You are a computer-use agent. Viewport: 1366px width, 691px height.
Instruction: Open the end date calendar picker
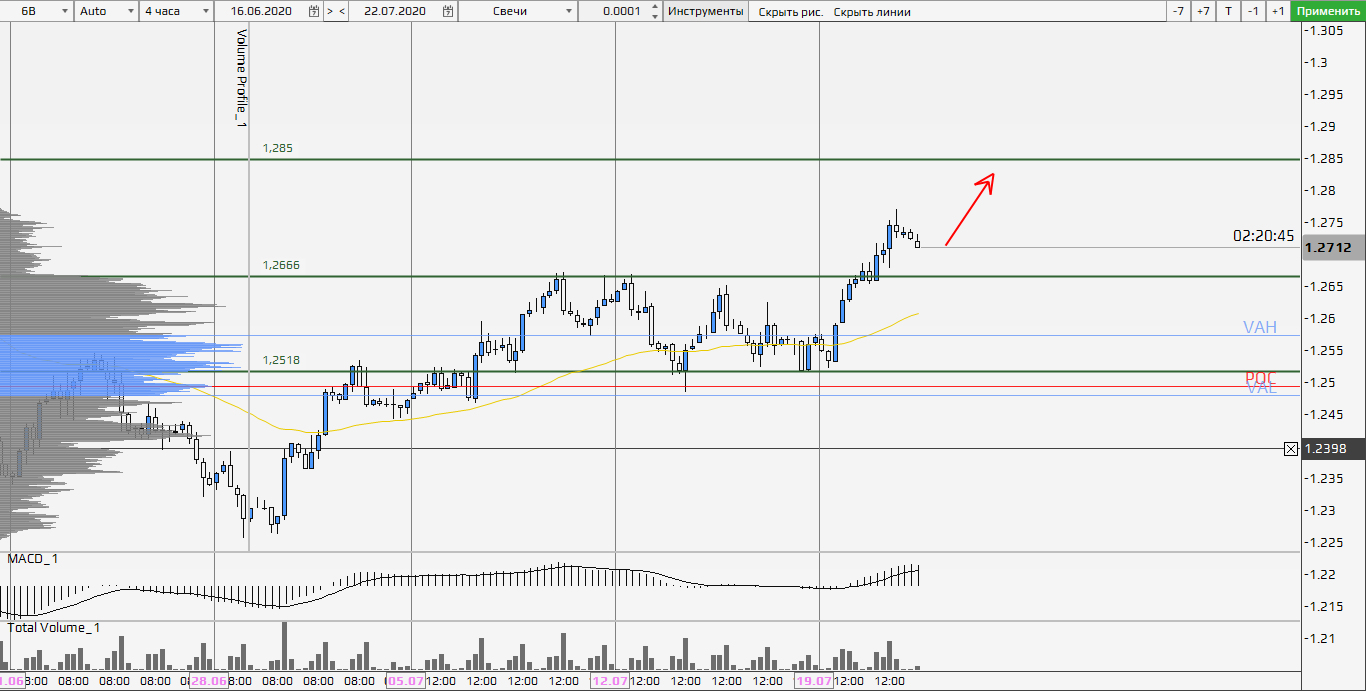(447, 11)
